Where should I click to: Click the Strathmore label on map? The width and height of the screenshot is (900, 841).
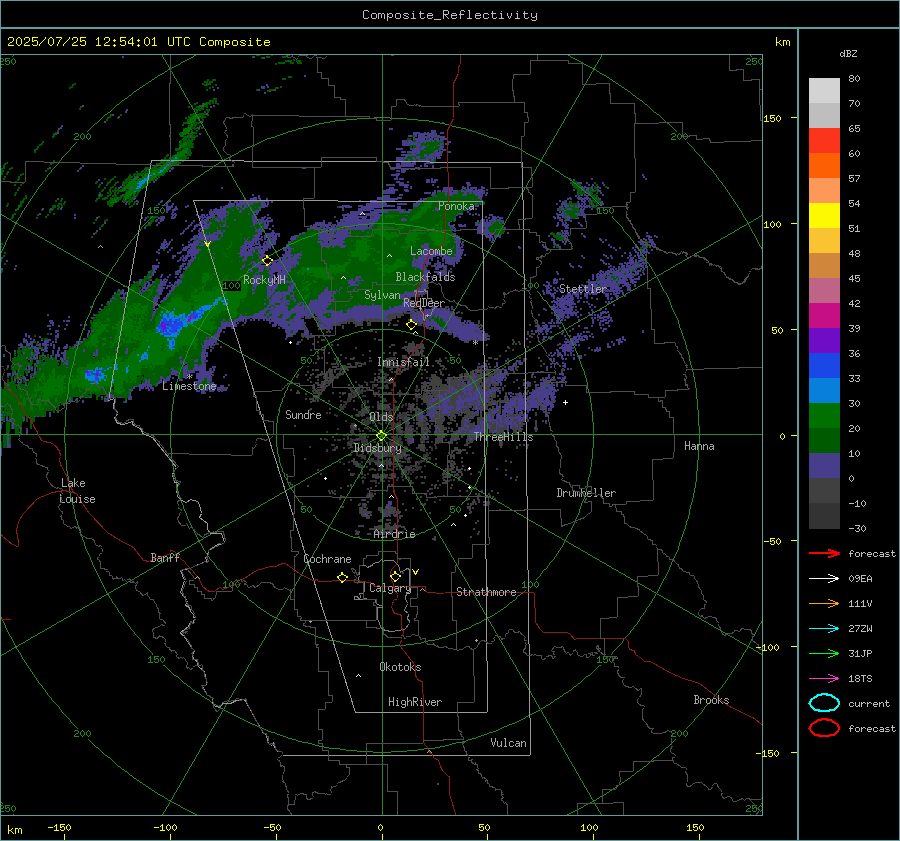coord(486,592)
